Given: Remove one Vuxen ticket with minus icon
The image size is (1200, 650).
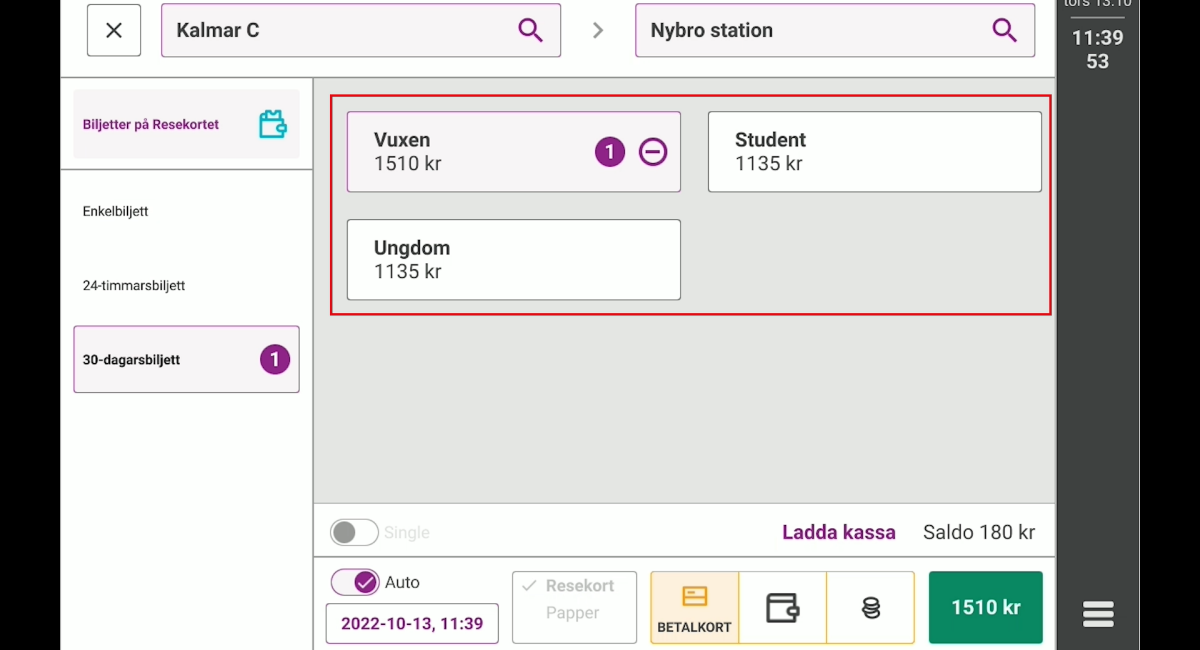Looking at the screenshot, I should click(x=653, y=152).
